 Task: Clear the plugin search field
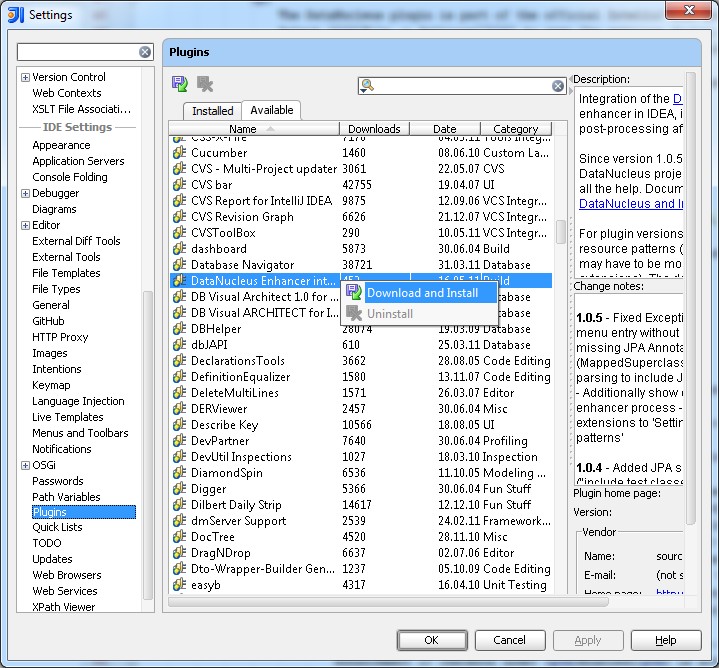point(558,86)
